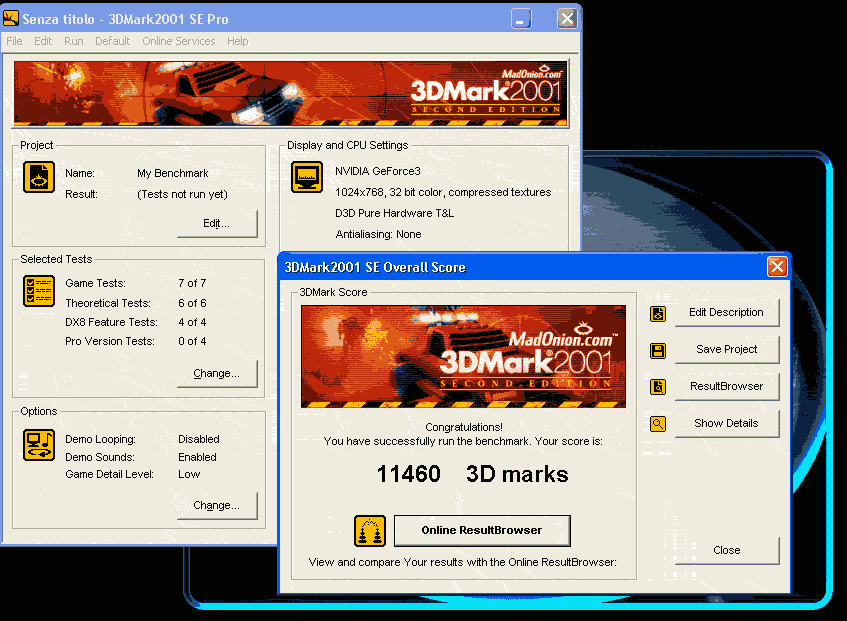Click the Game Detail Level 'Low' value
The width and height of the screenshot is (847, 621).
pyautogui.click(x=189, y=474)
